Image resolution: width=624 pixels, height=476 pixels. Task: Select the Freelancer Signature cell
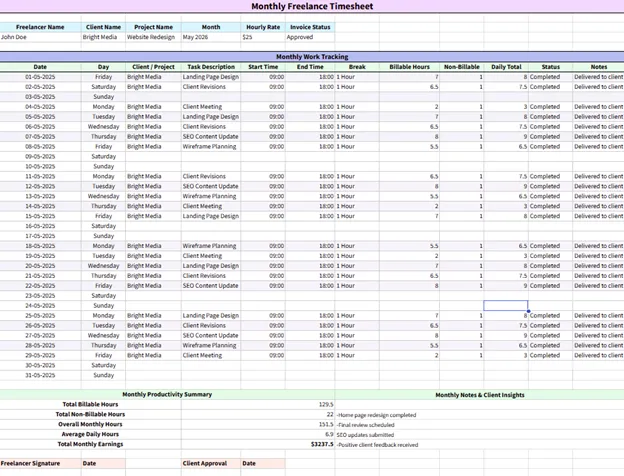tap(40, 463)
